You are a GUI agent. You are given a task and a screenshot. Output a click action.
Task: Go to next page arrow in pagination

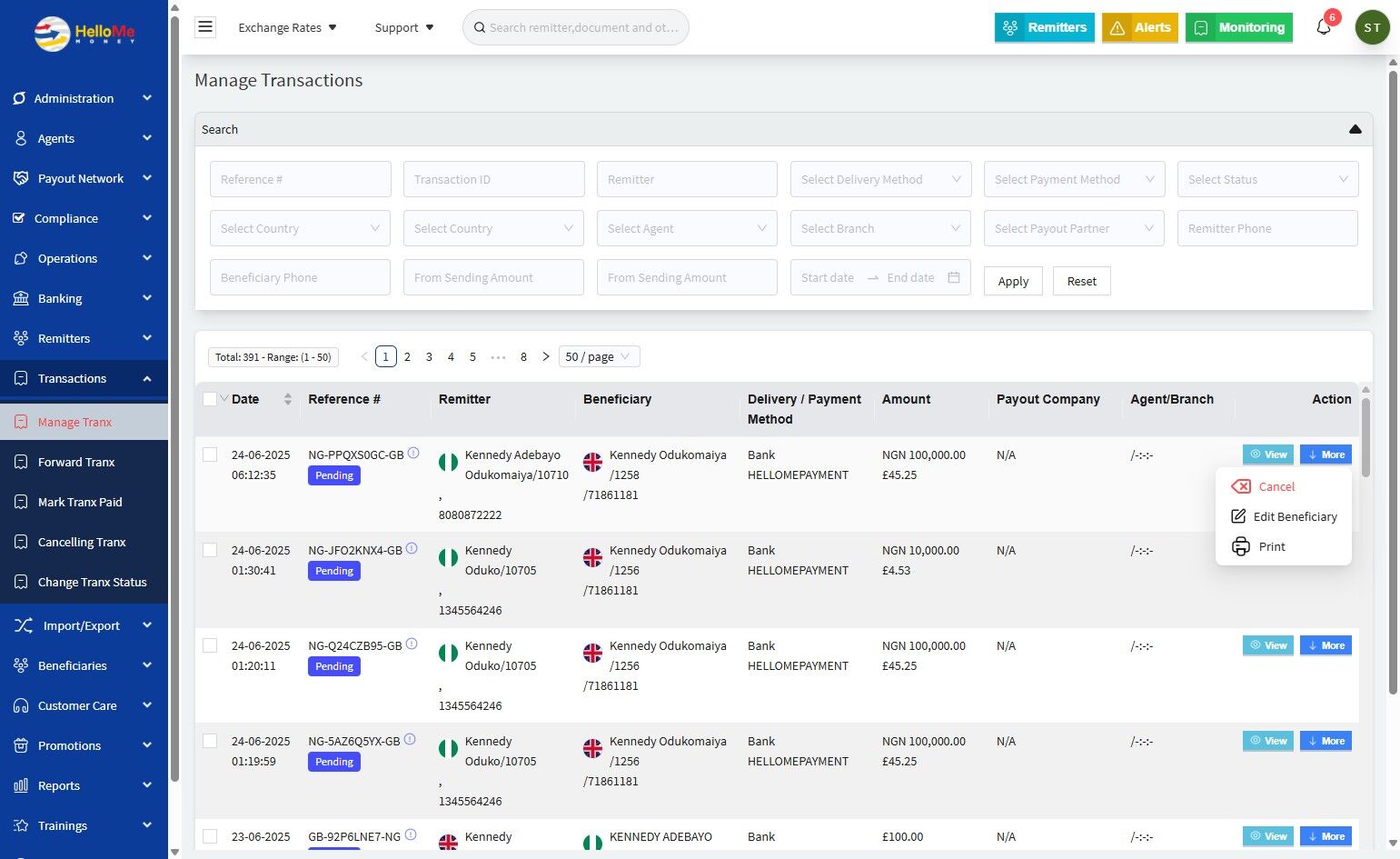(545, 356)
